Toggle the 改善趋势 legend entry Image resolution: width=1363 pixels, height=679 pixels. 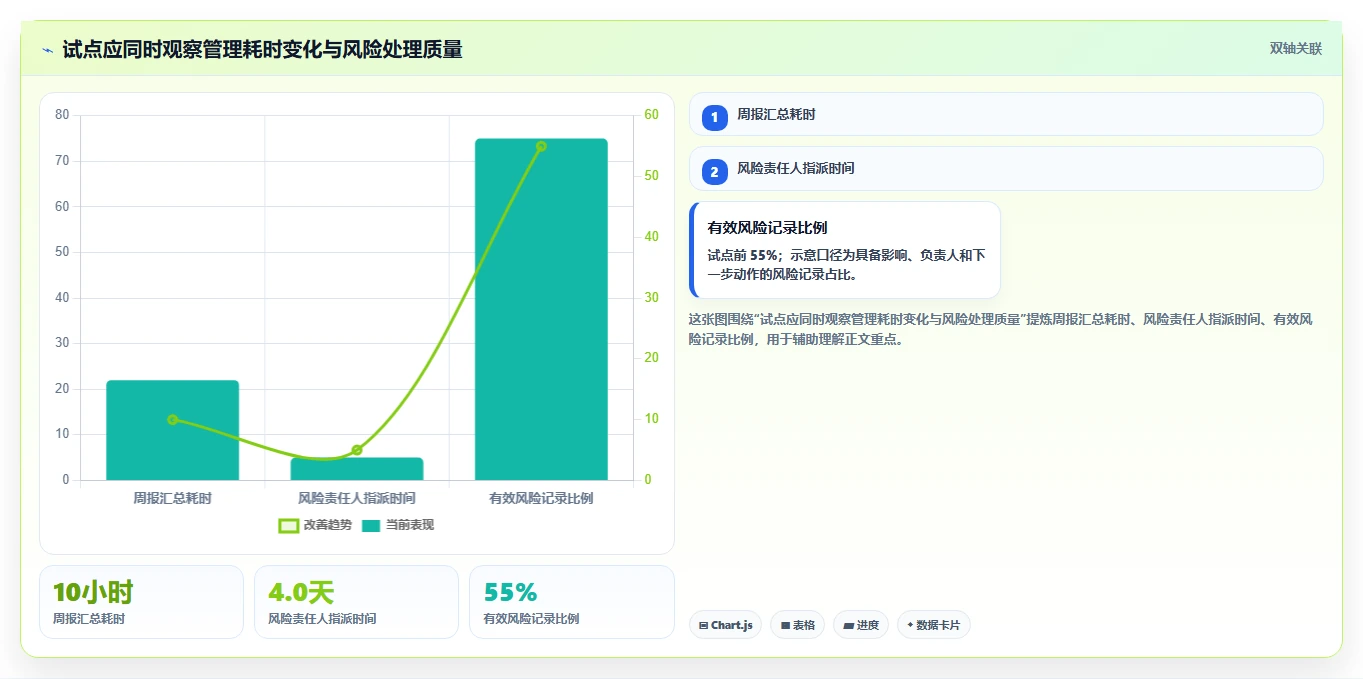coord(315,525)
